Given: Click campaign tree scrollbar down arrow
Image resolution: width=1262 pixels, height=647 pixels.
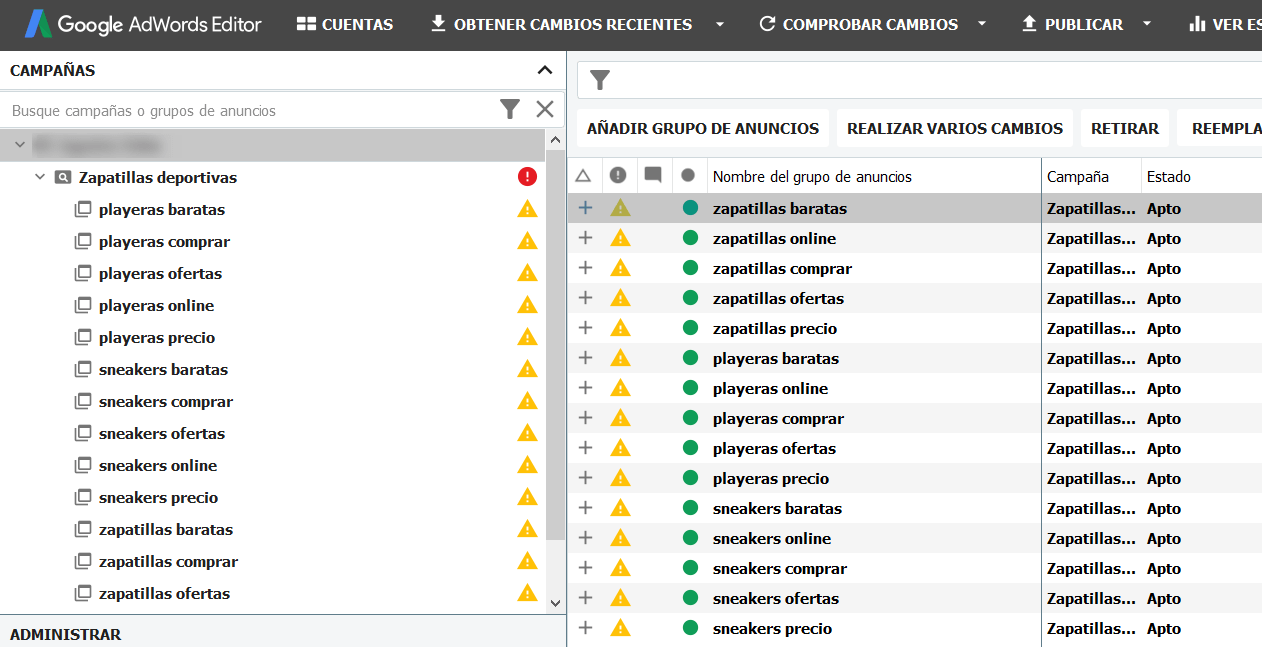Looking at the screenshot, I should [556, 603].
